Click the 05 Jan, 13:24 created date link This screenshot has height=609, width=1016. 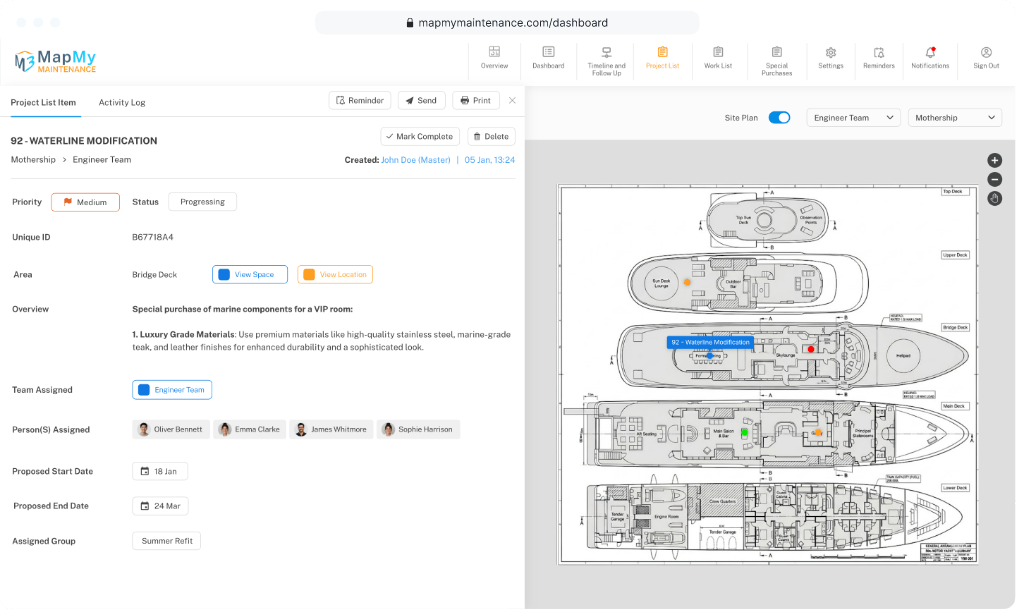489,160
